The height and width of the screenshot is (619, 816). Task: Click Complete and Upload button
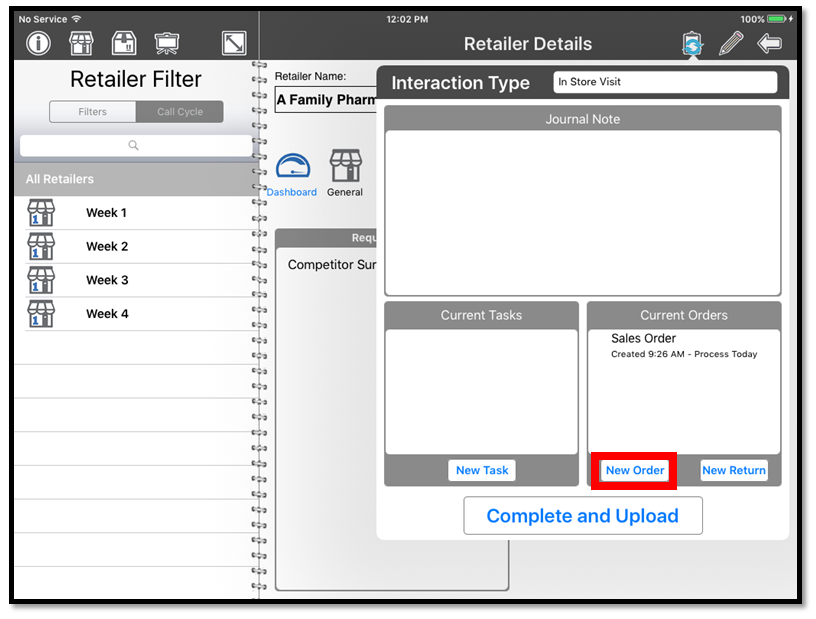(x=583, y=515)
